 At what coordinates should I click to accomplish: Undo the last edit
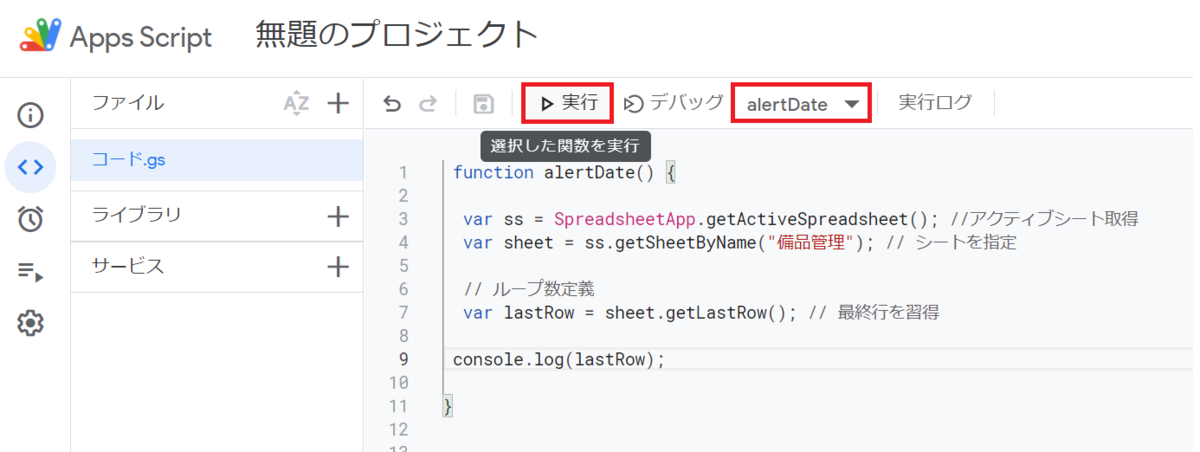[392, 103]
